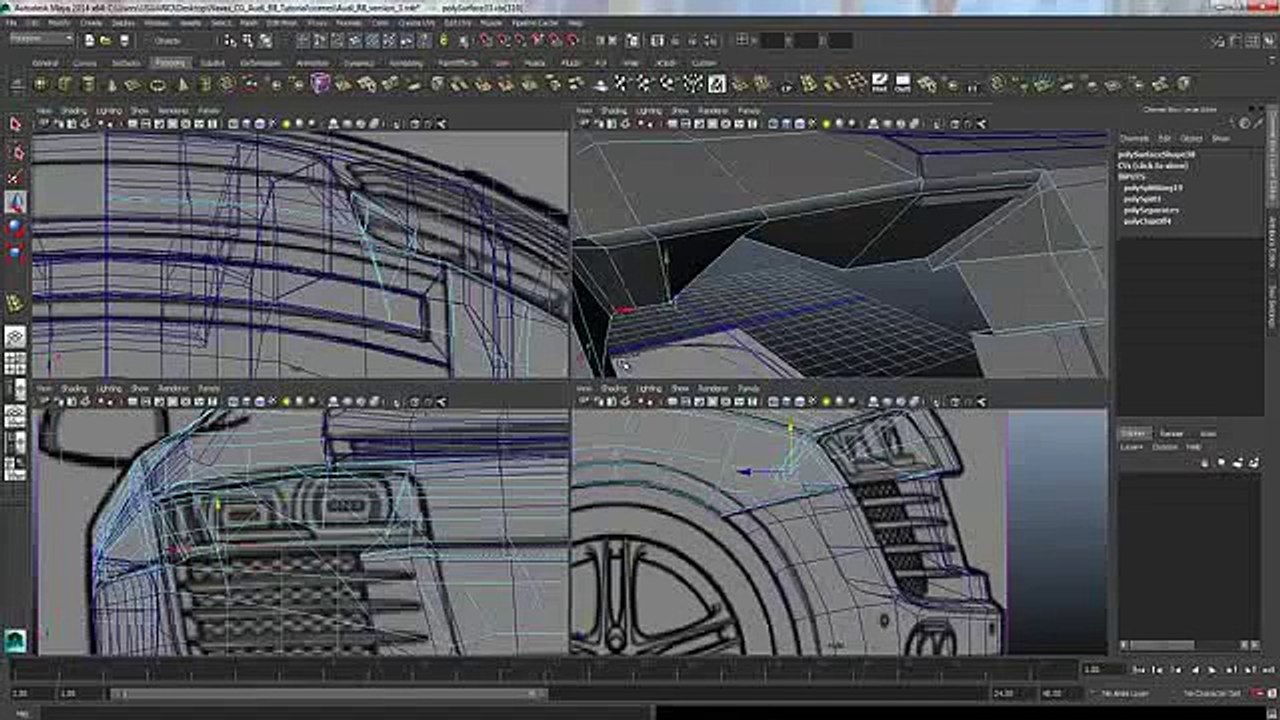
Task: Create a polygon plane from the shelf
Action: [x=133, y=84]
